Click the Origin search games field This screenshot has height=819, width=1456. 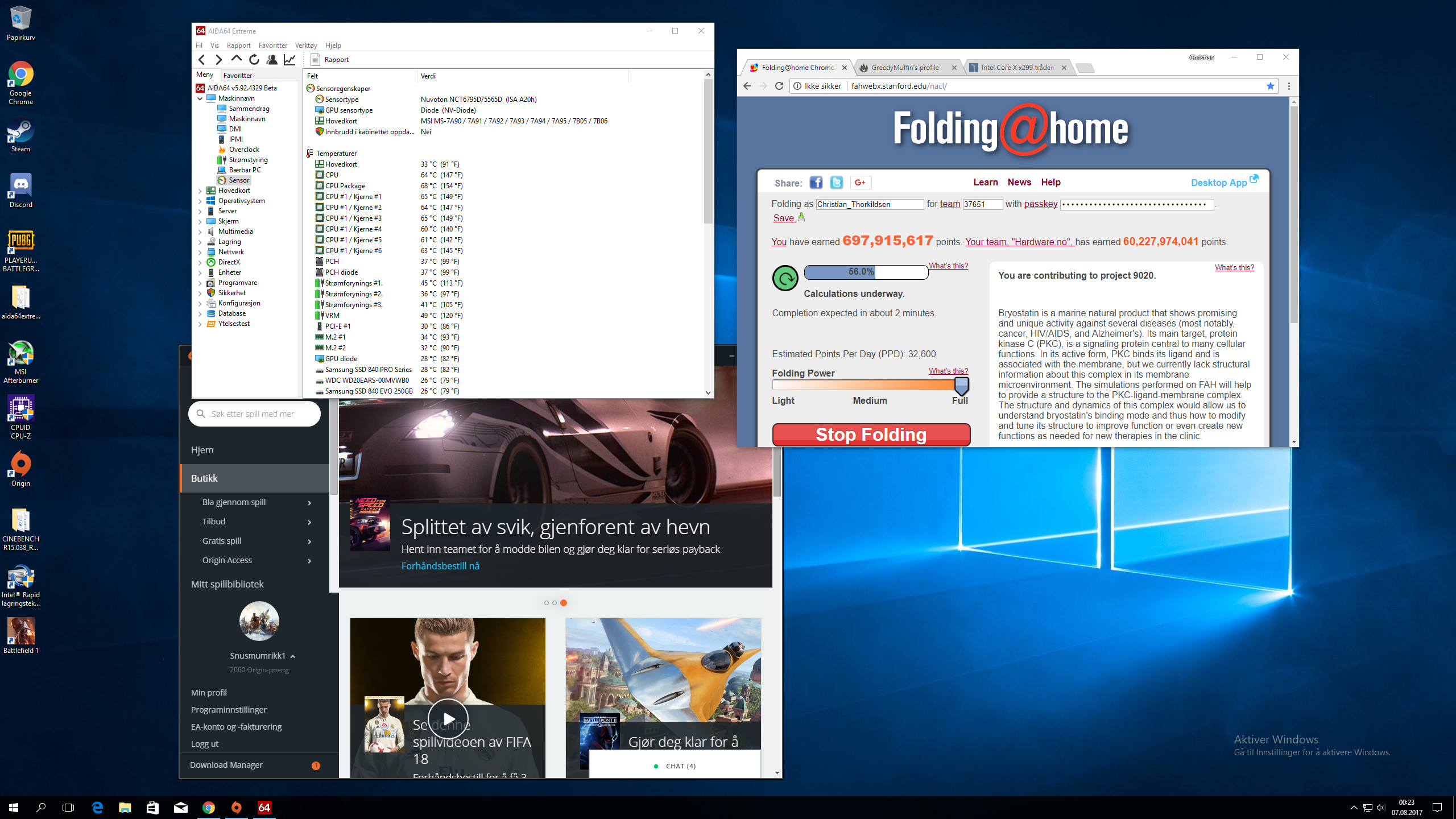(254, 413)
